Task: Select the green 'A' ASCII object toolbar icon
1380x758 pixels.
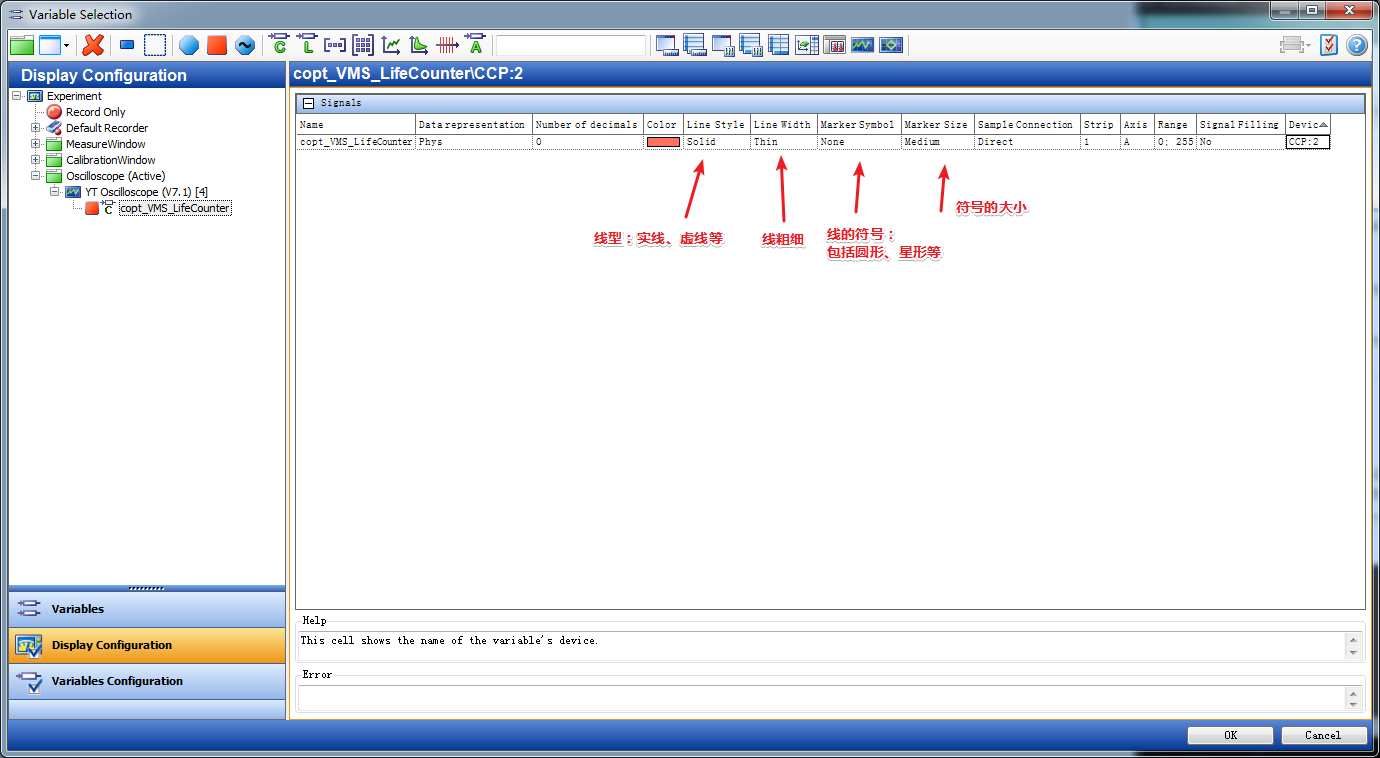Action: 474,44
